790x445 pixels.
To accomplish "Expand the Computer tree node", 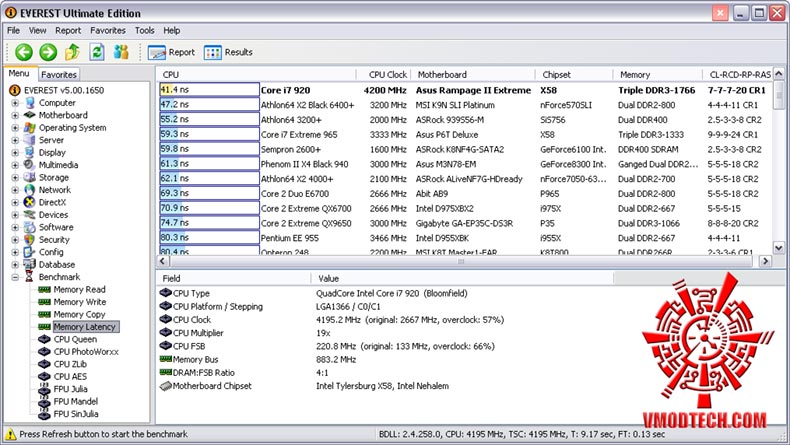I will pyautogui.click(x=15, y=103).
